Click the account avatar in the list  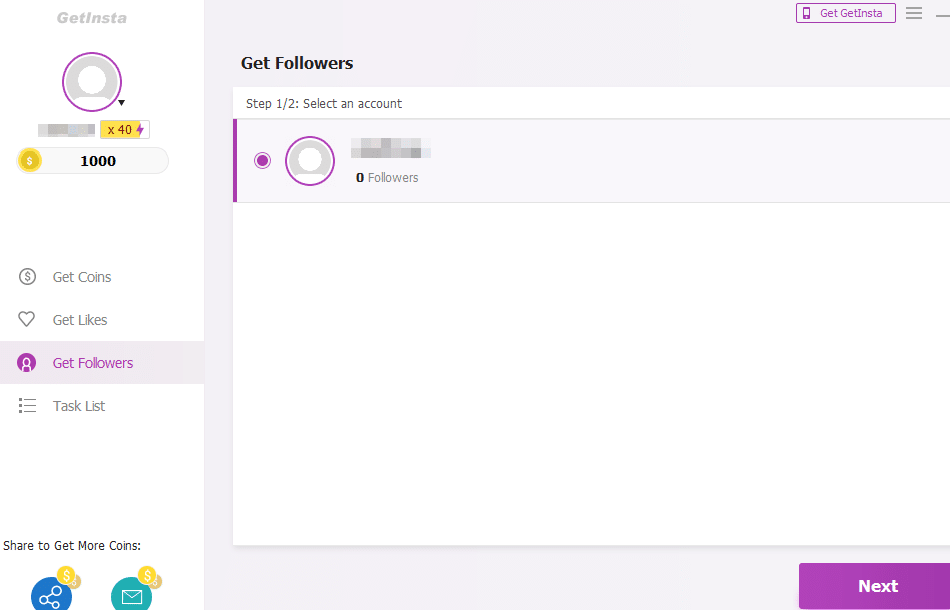pyautogui.click(x=310, y=161)
